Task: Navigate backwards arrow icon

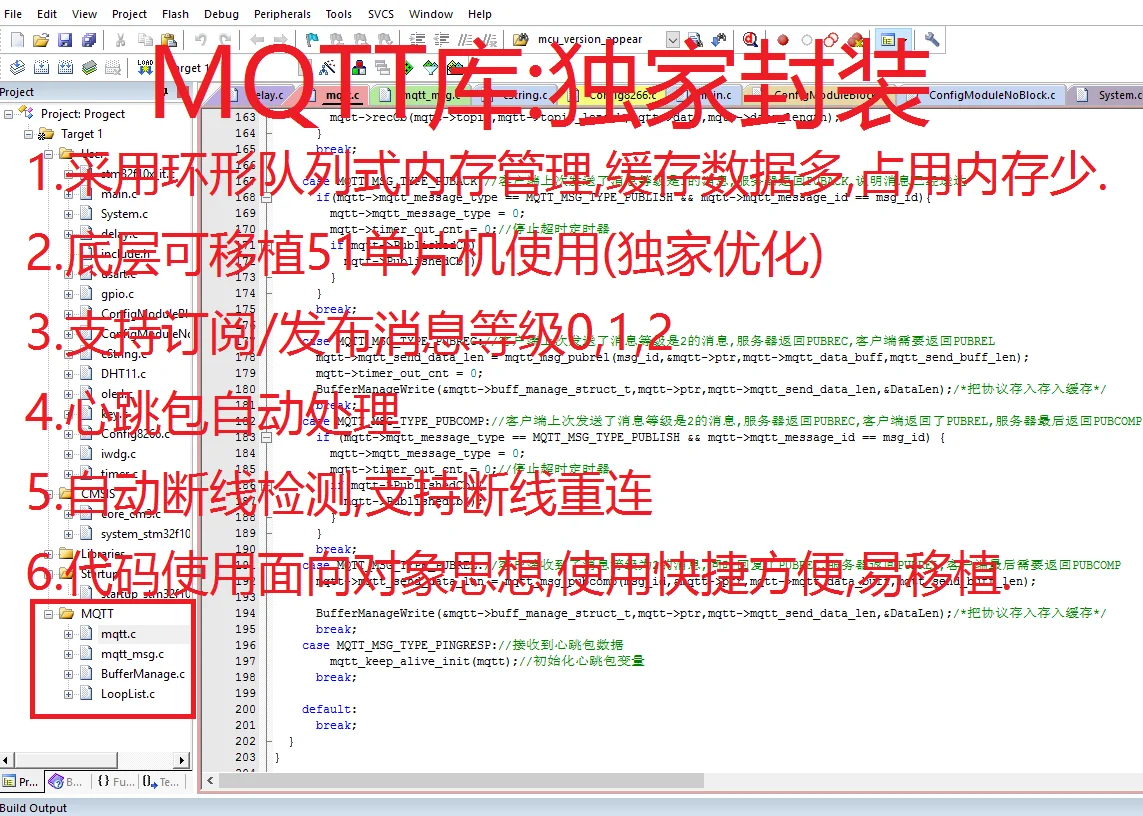Action: 257,39
